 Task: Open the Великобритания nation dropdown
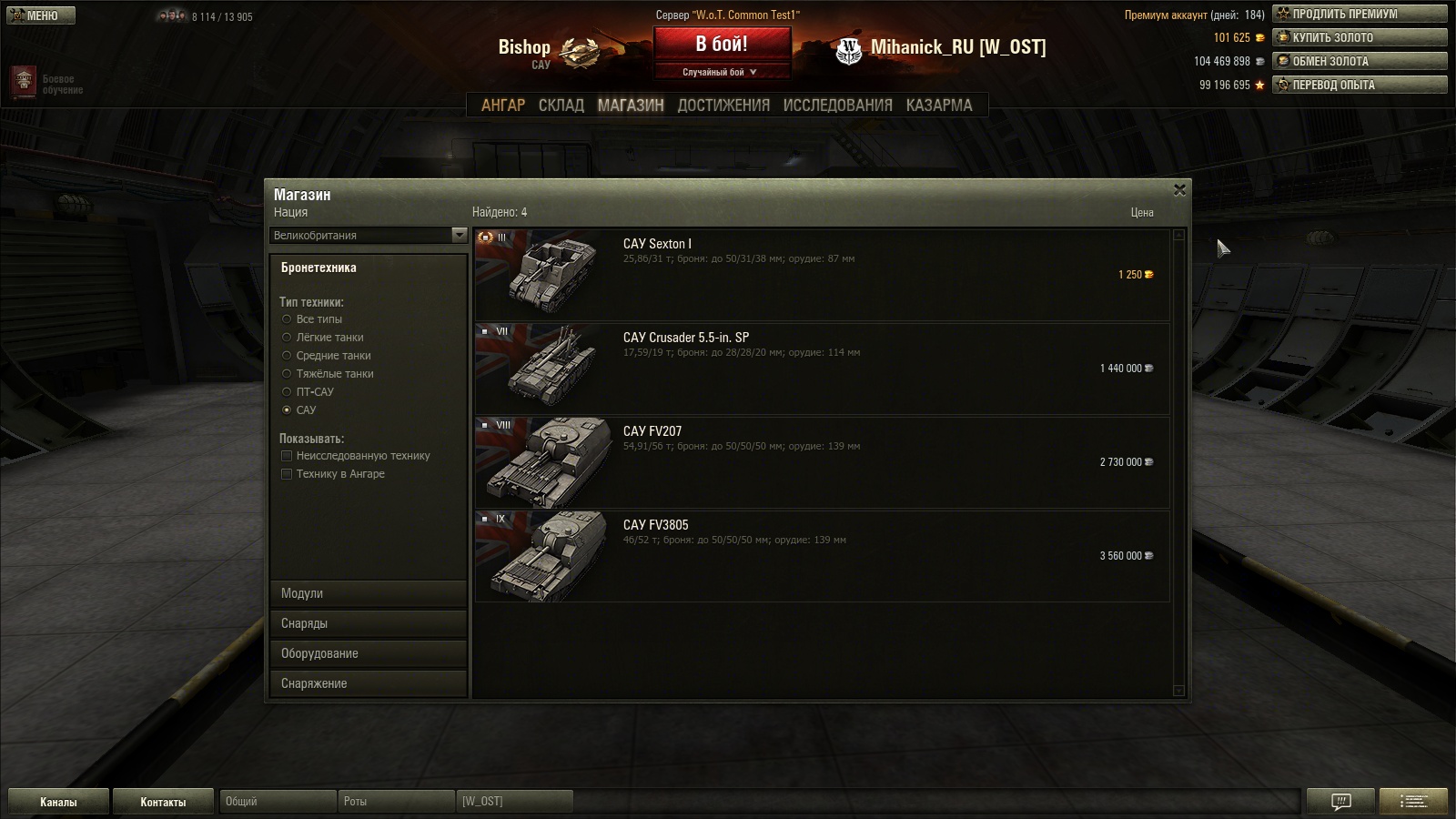[369, 235]
